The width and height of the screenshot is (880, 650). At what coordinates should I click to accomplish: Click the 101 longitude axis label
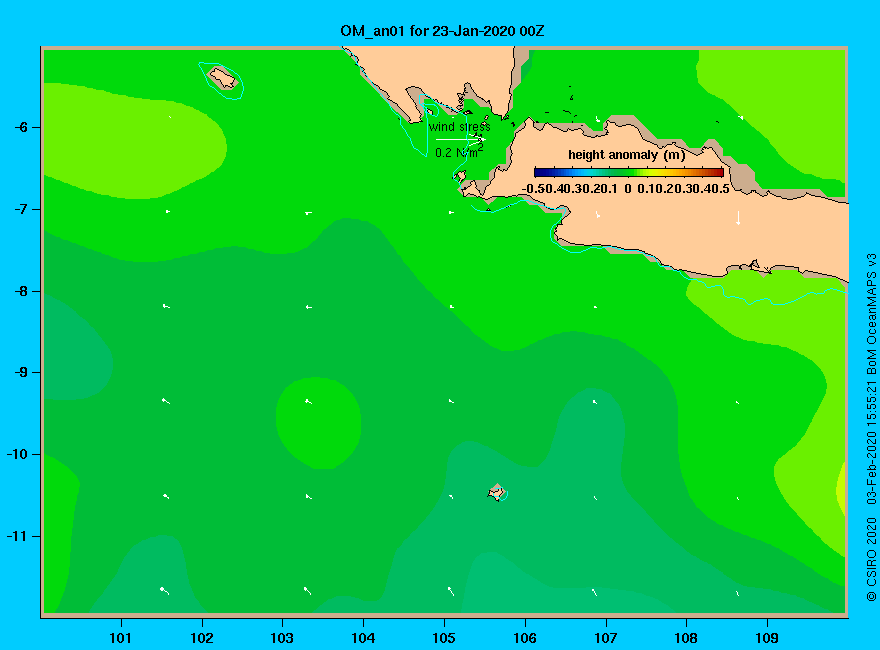[121, 638]
